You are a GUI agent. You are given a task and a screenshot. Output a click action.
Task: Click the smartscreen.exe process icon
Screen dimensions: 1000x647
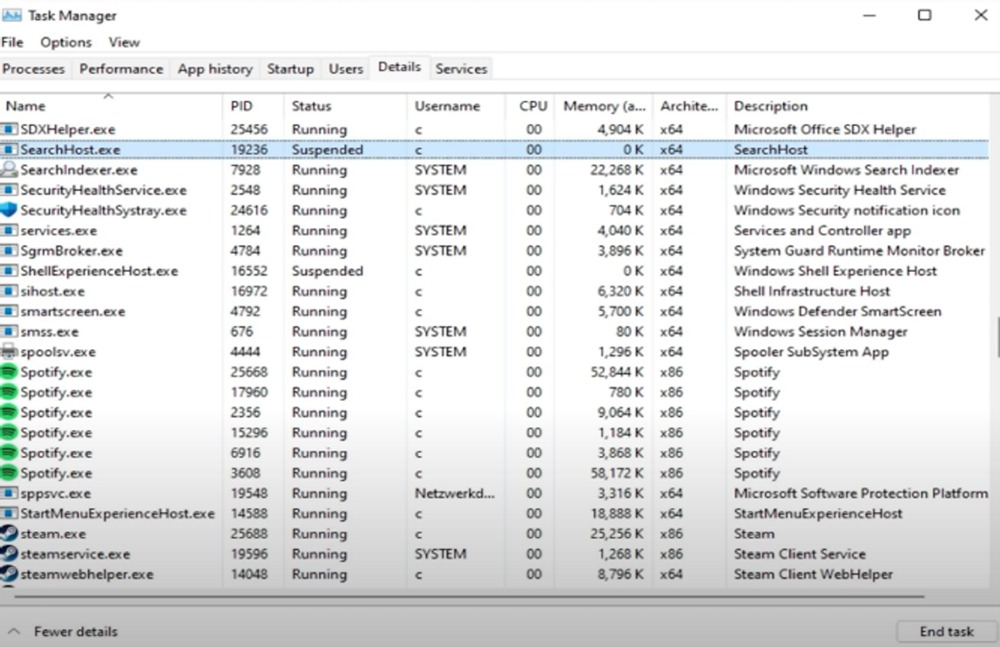9,311
